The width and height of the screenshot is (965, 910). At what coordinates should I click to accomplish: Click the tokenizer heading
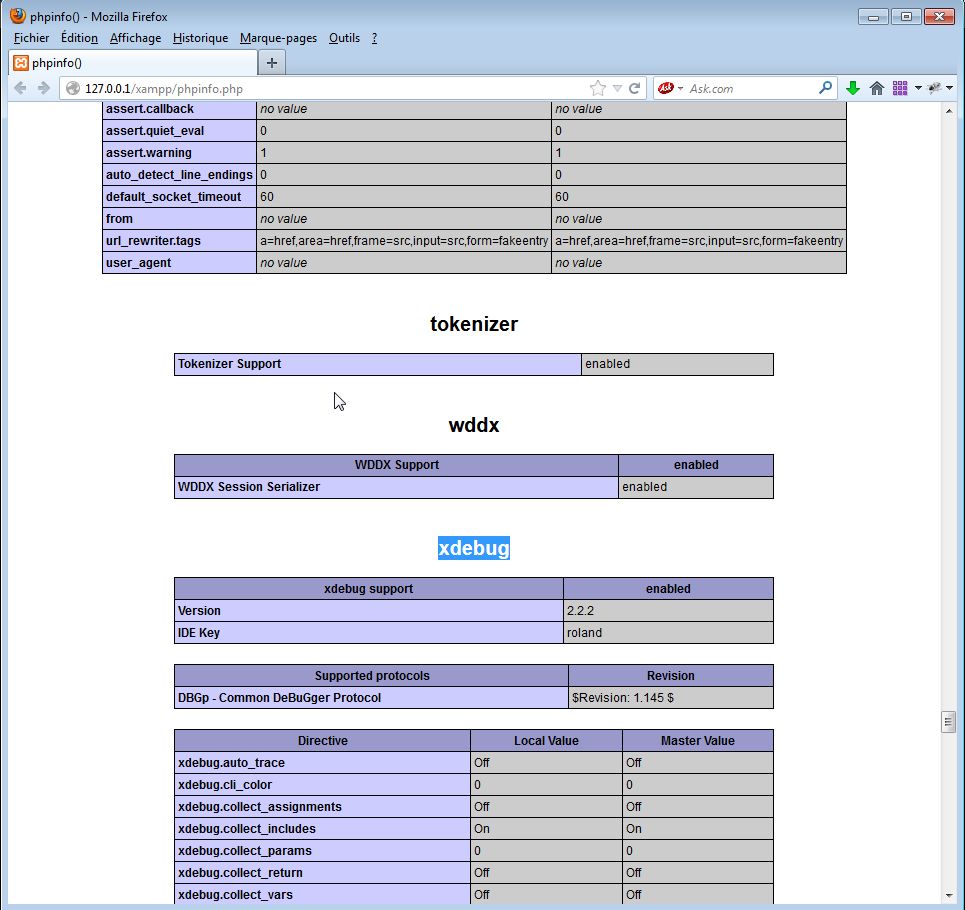[x=474, y=324]
